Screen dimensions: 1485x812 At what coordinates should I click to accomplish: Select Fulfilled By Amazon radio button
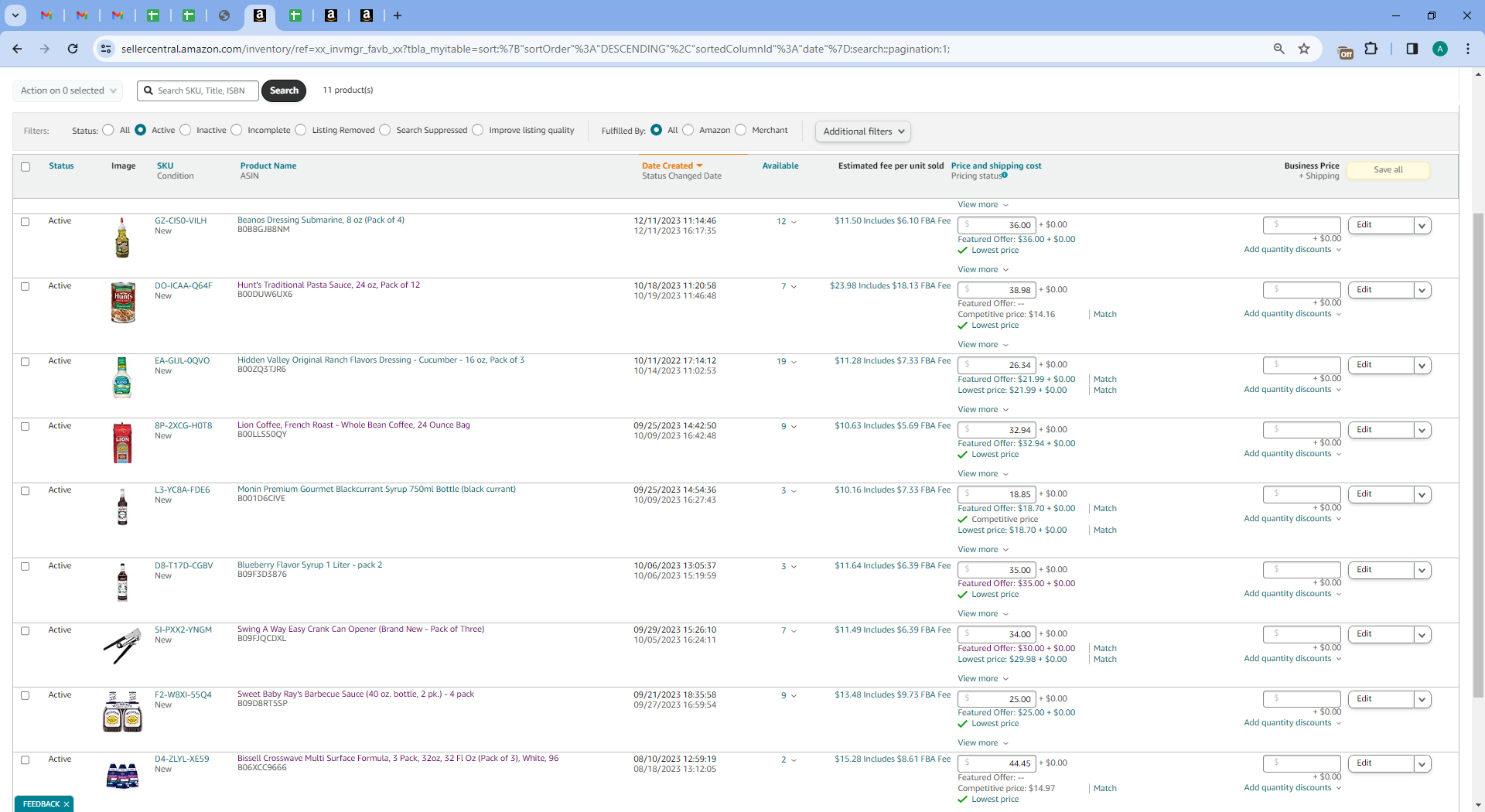pyautogui.click(x=688, y=130)
